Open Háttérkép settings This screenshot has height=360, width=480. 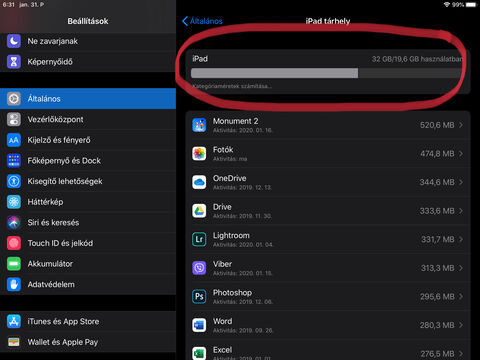tap(88, 202)
